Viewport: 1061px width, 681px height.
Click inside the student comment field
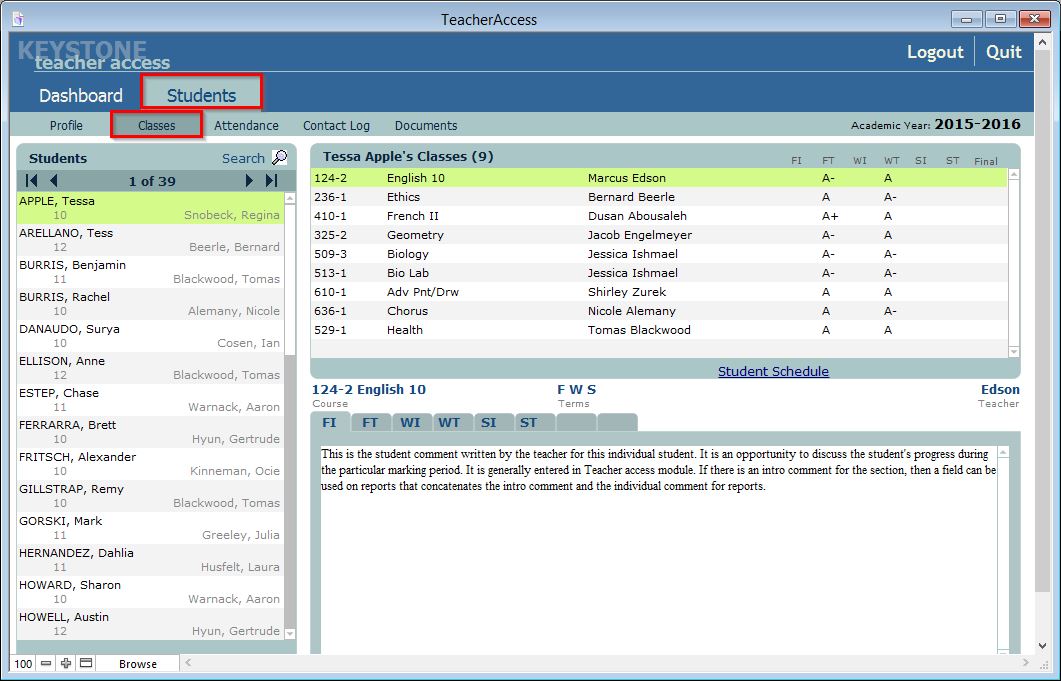coord(660,550)
